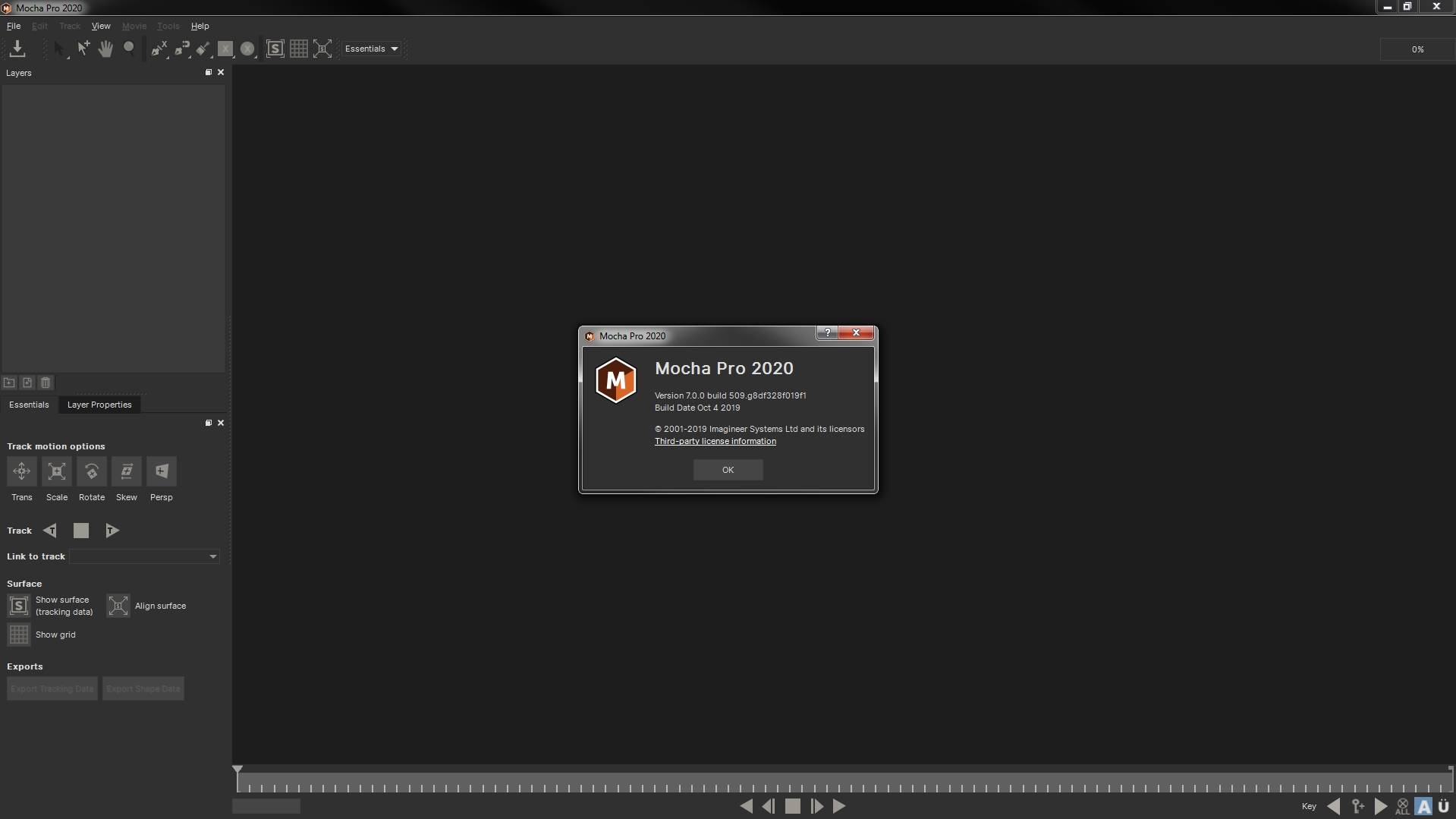
Task: Step back one frame
Action: click(x=769, y=806)
